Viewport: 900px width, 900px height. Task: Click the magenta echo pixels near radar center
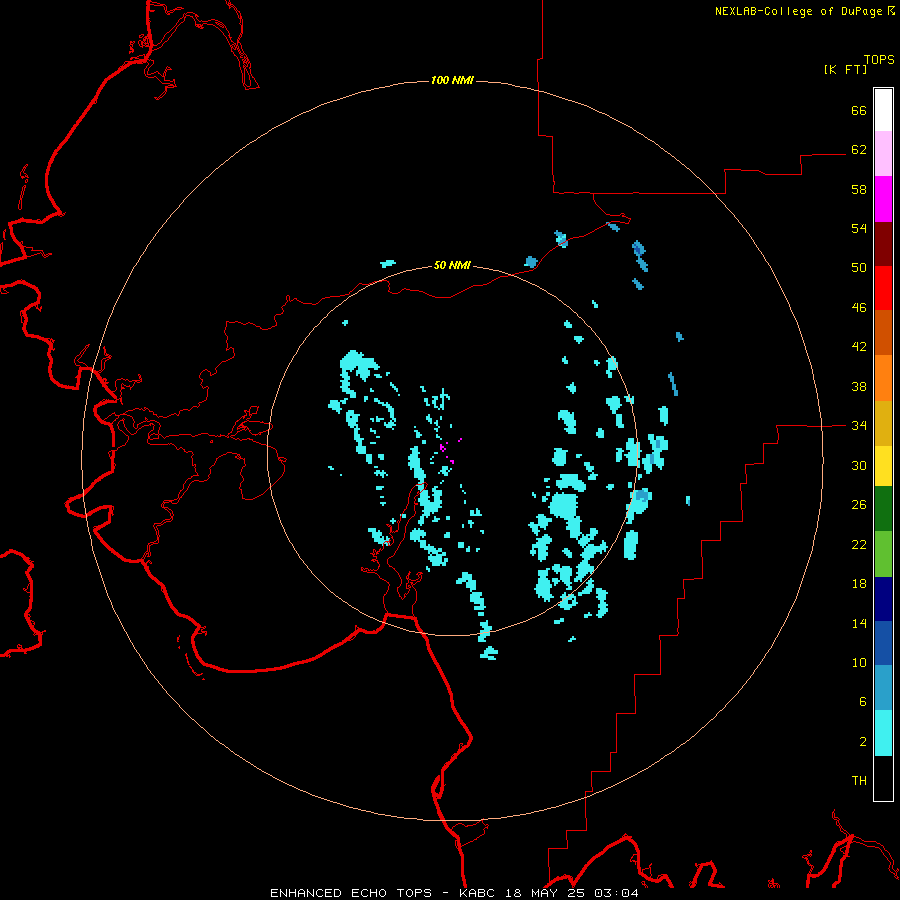tap(450, 451)
